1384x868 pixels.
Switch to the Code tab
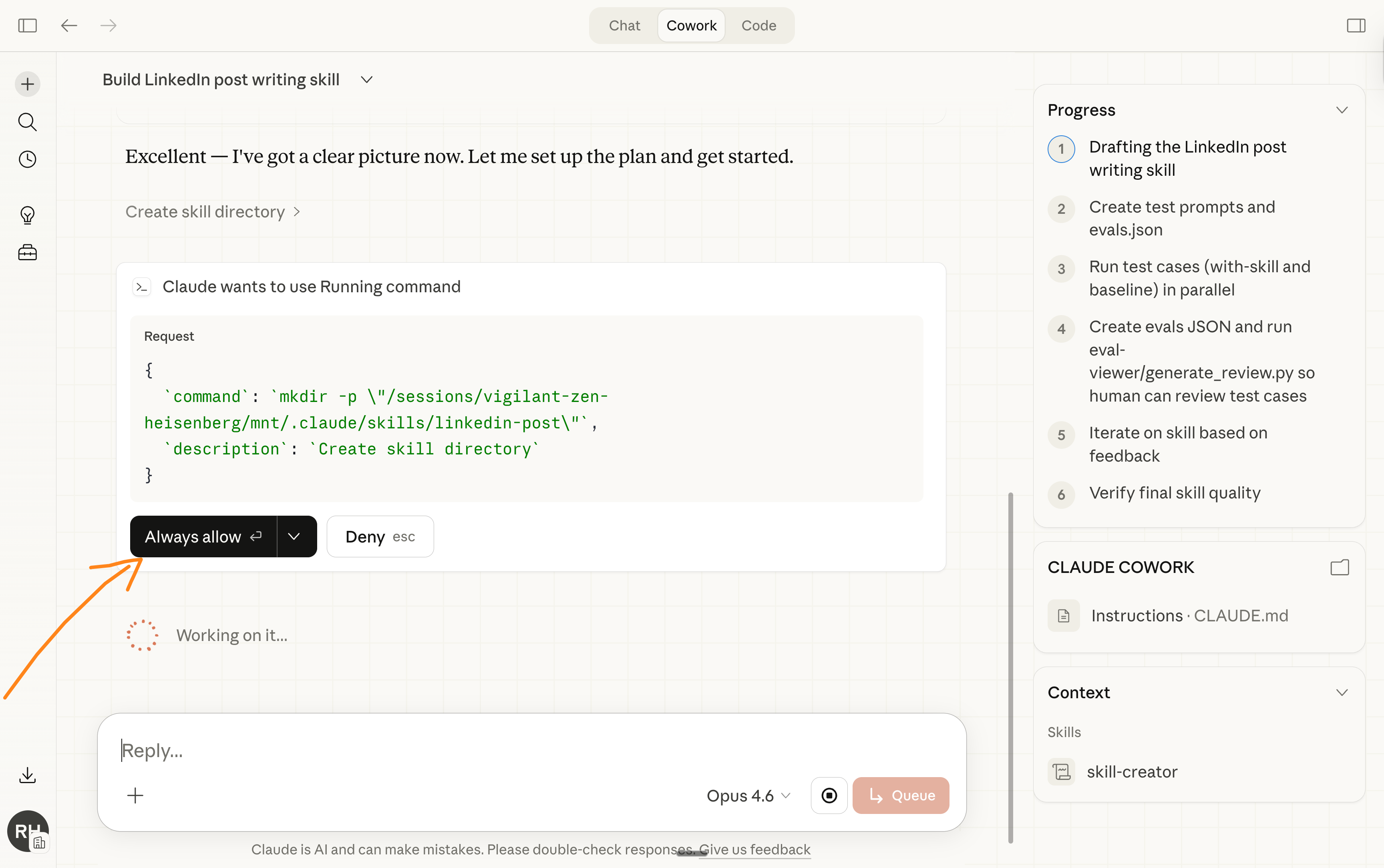(758, 25)
